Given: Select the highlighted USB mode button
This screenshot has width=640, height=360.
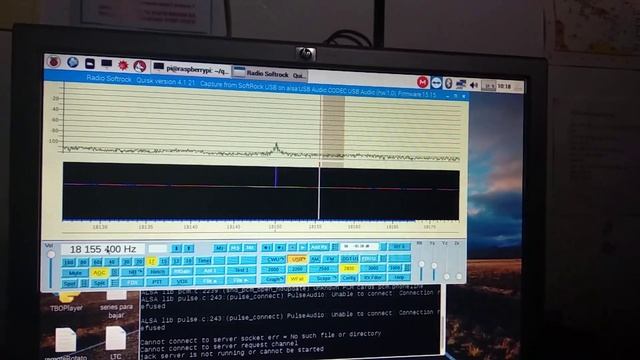Looking at the screenshot, I should (297, 259).
